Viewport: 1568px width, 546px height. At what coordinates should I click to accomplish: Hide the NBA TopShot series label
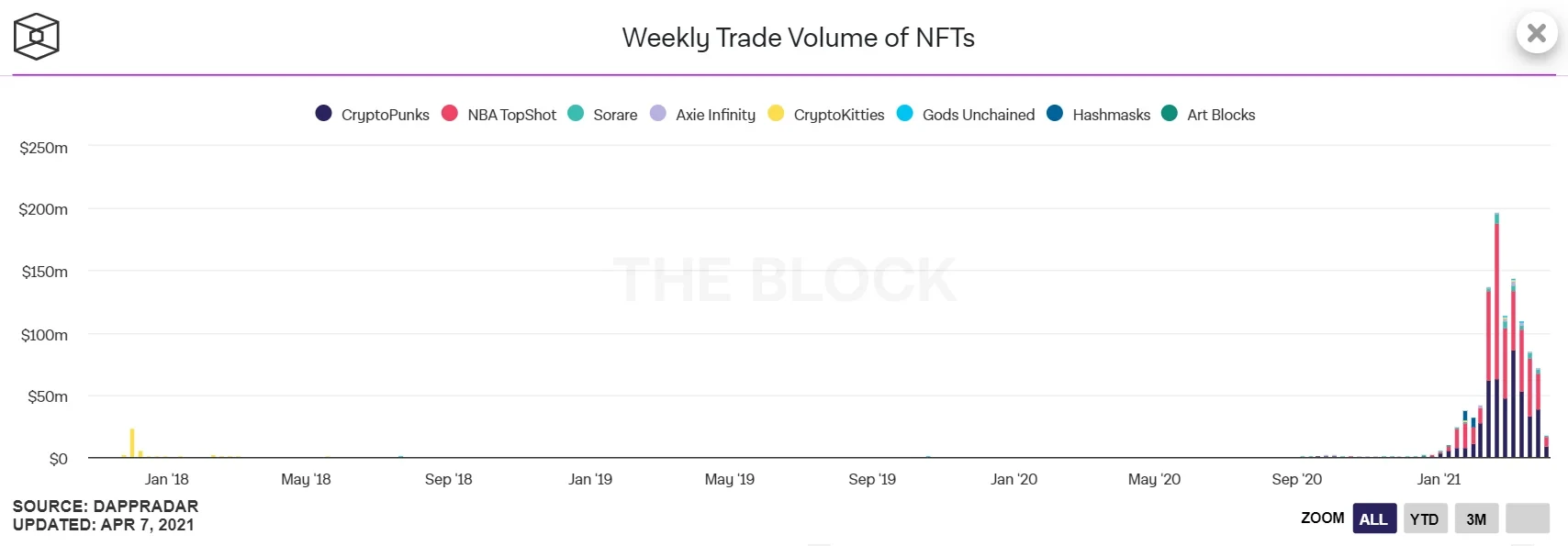pos(512,115)
